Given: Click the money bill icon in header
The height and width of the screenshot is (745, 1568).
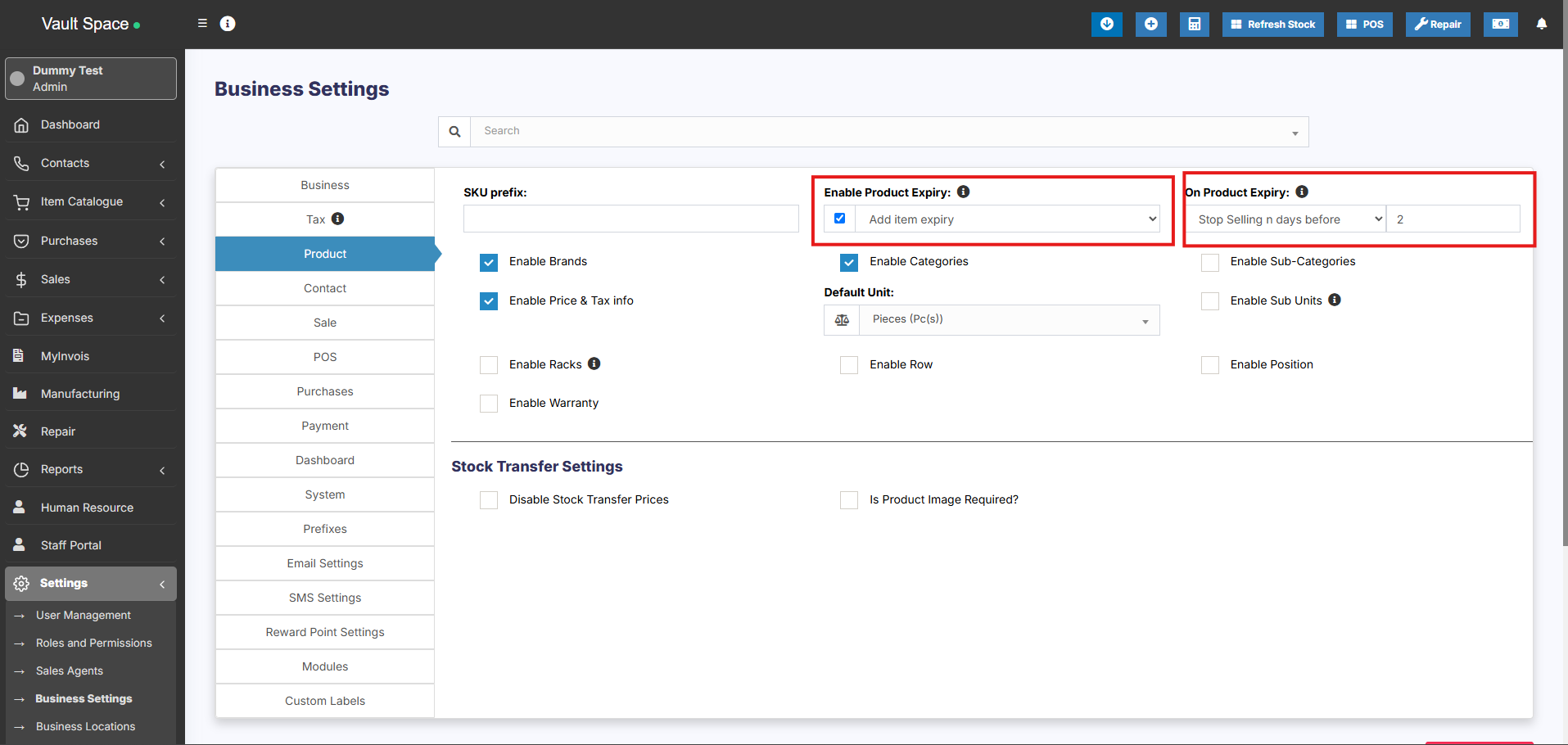Looking at the screenshot, I should pos(1500,25).
